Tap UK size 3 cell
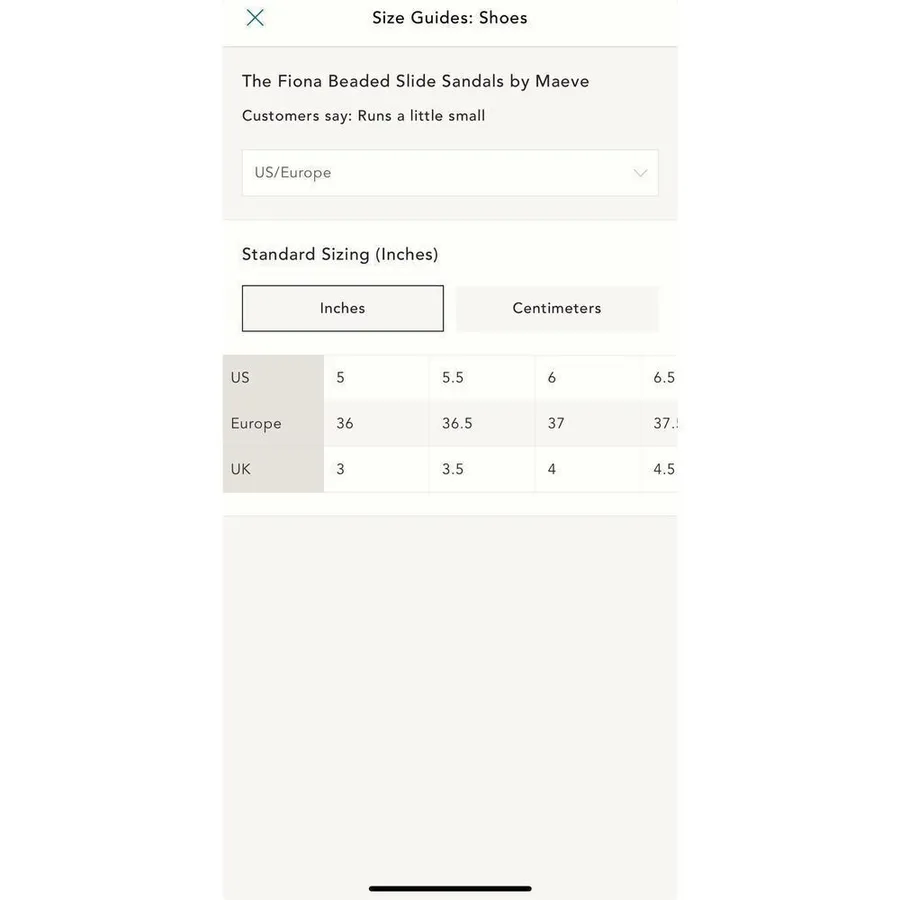The height and width of the screenshot is (900, 900). click(377, 470)
